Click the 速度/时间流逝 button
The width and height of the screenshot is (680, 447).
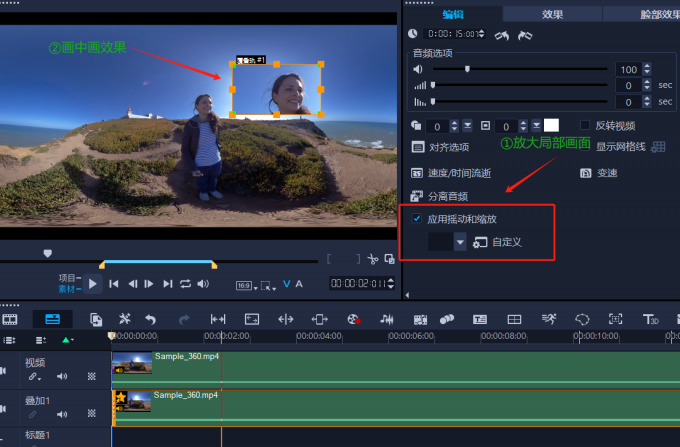458,173
